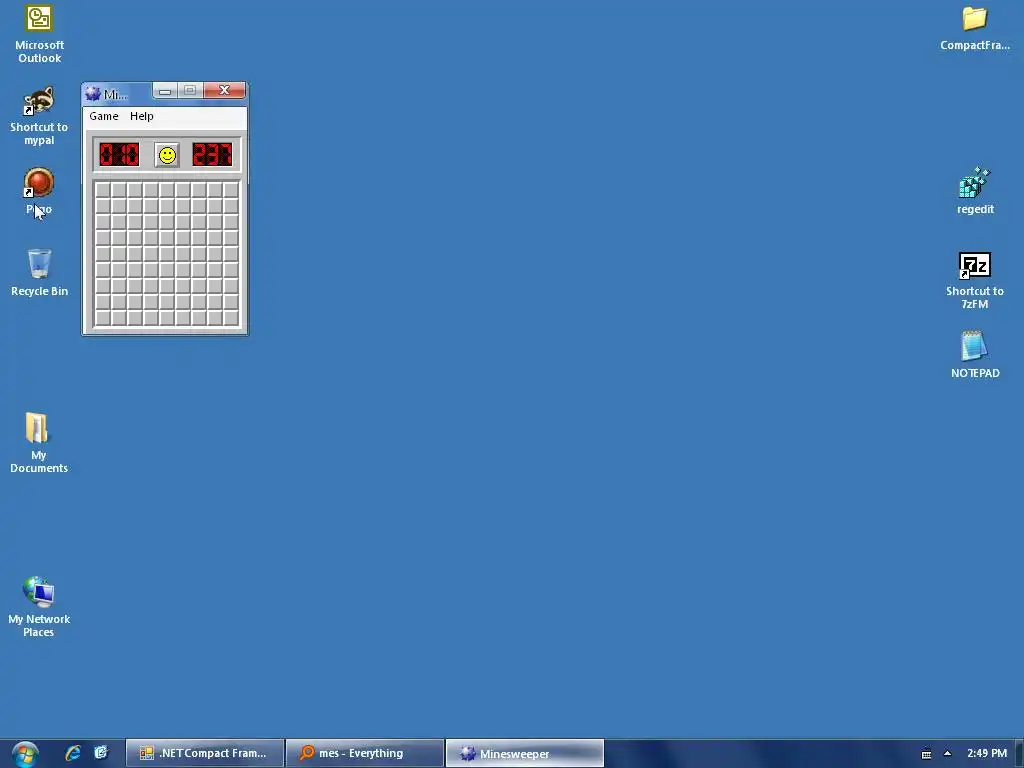Select the Microsoft Outlook desktop icon

click(x=39, y=33)
